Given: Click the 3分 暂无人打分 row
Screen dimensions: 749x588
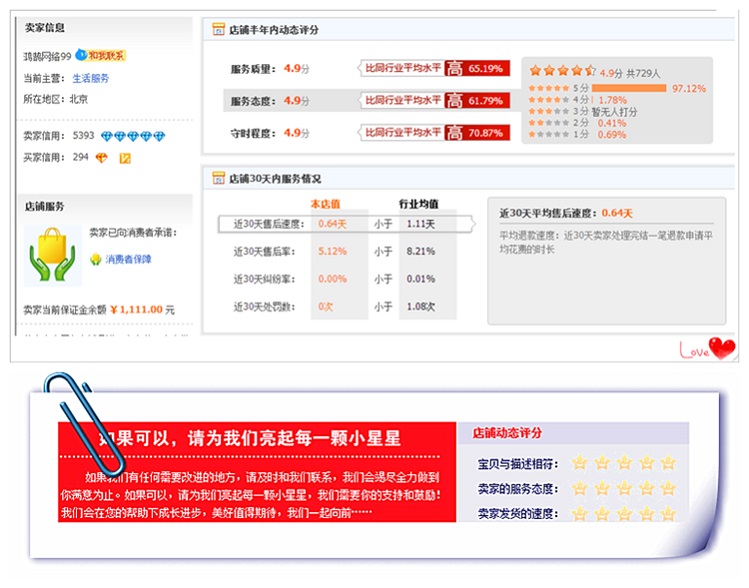Looking at the screenshot, I should click(583, 112).
